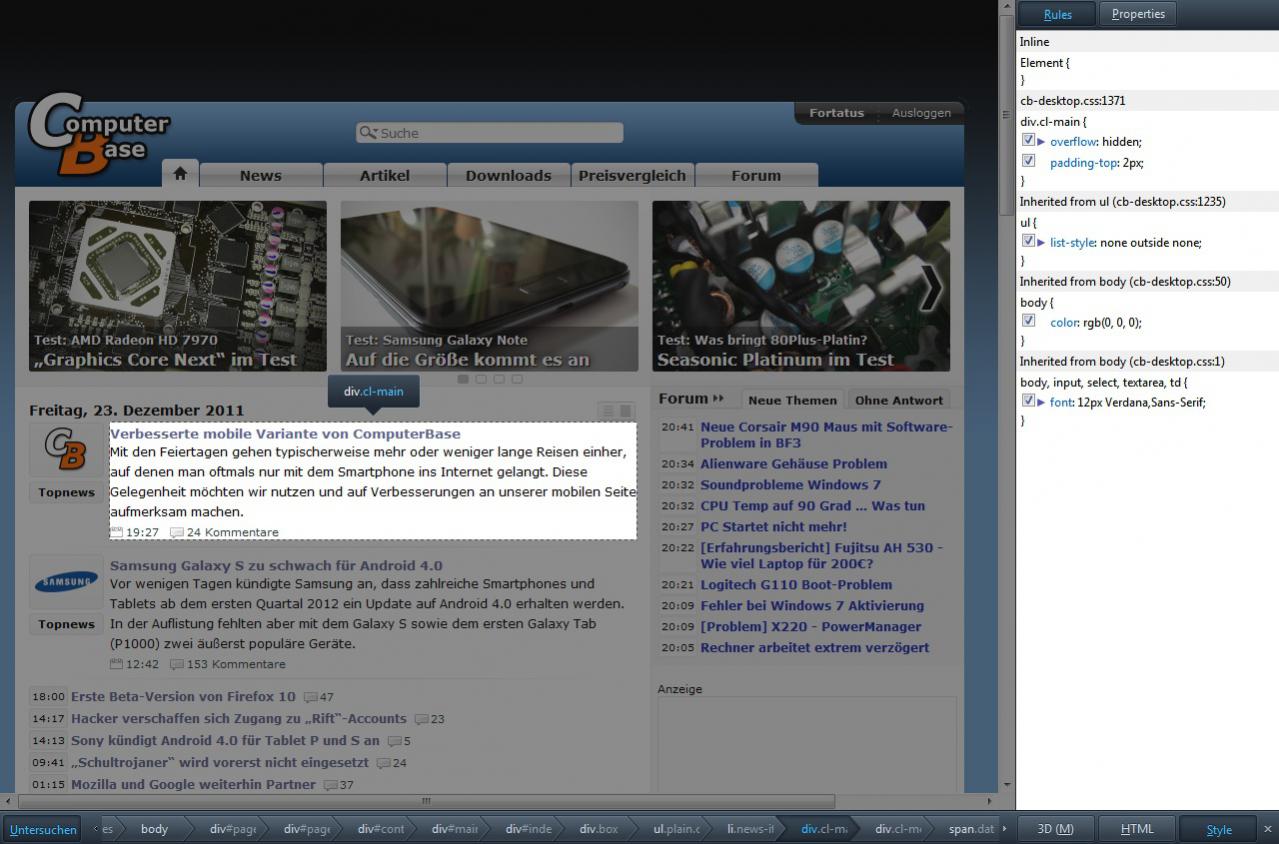Click the calendar icon next to 12:42

[116, 664]
